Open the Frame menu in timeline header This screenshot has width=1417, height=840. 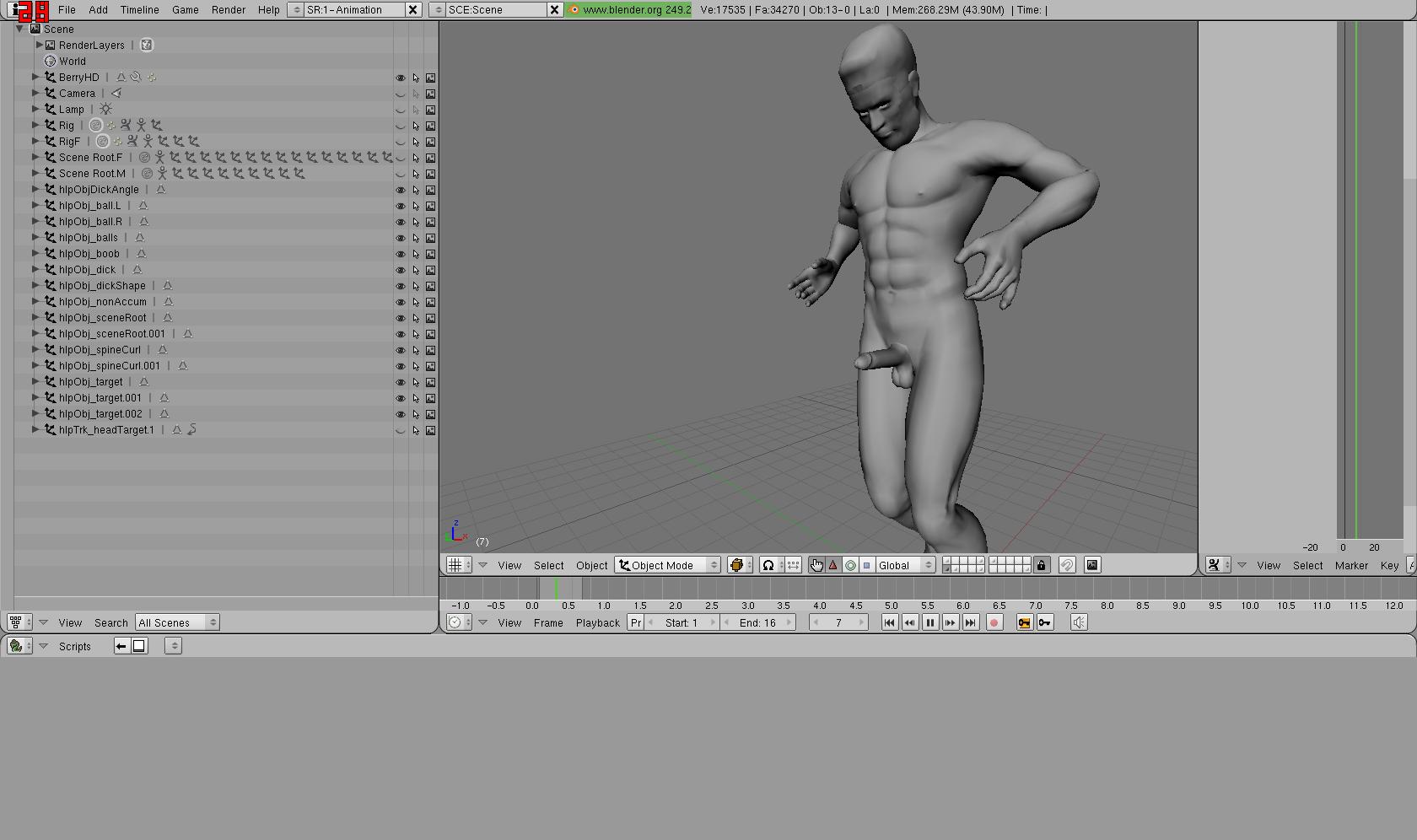[548, 623]
